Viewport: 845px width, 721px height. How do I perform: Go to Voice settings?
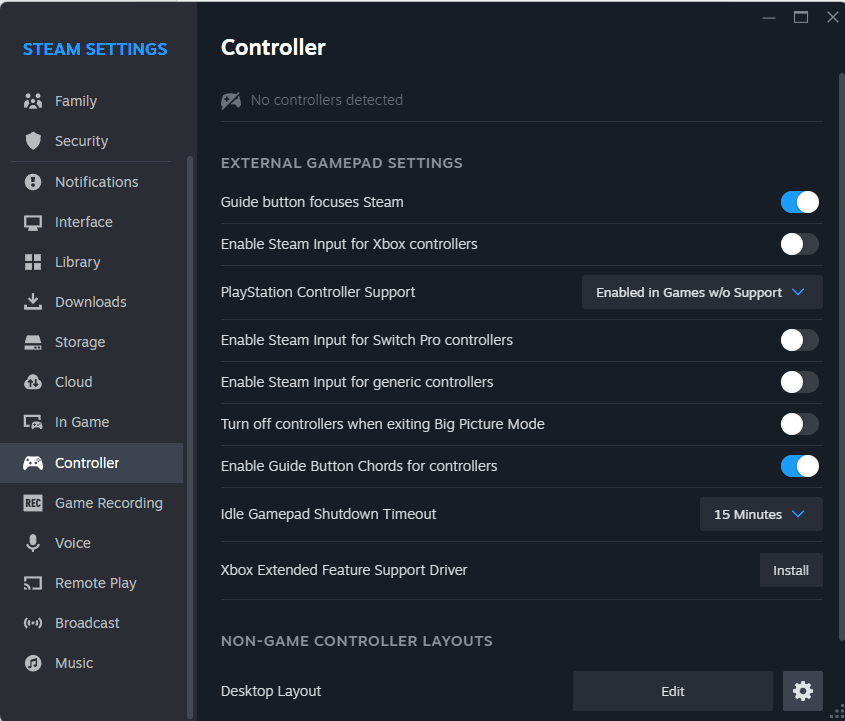(92, 543)
